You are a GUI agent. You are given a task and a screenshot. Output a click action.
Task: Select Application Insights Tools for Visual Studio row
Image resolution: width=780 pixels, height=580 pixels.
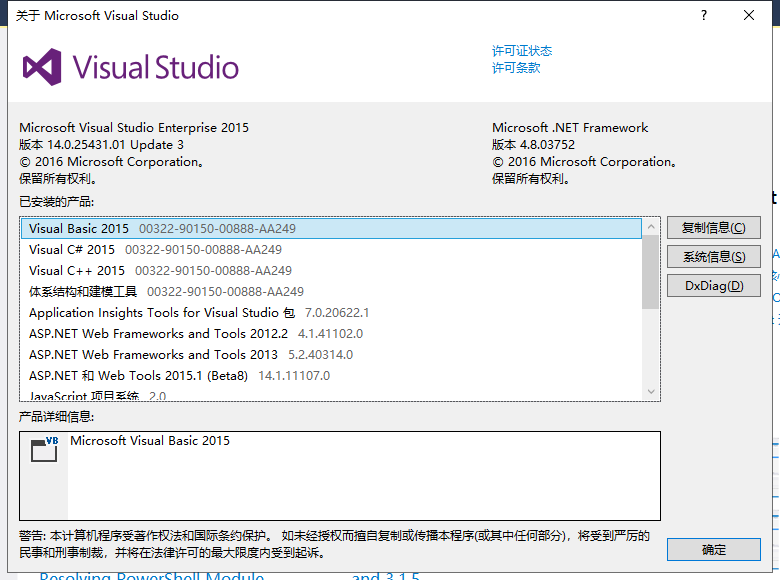(331, 312)
